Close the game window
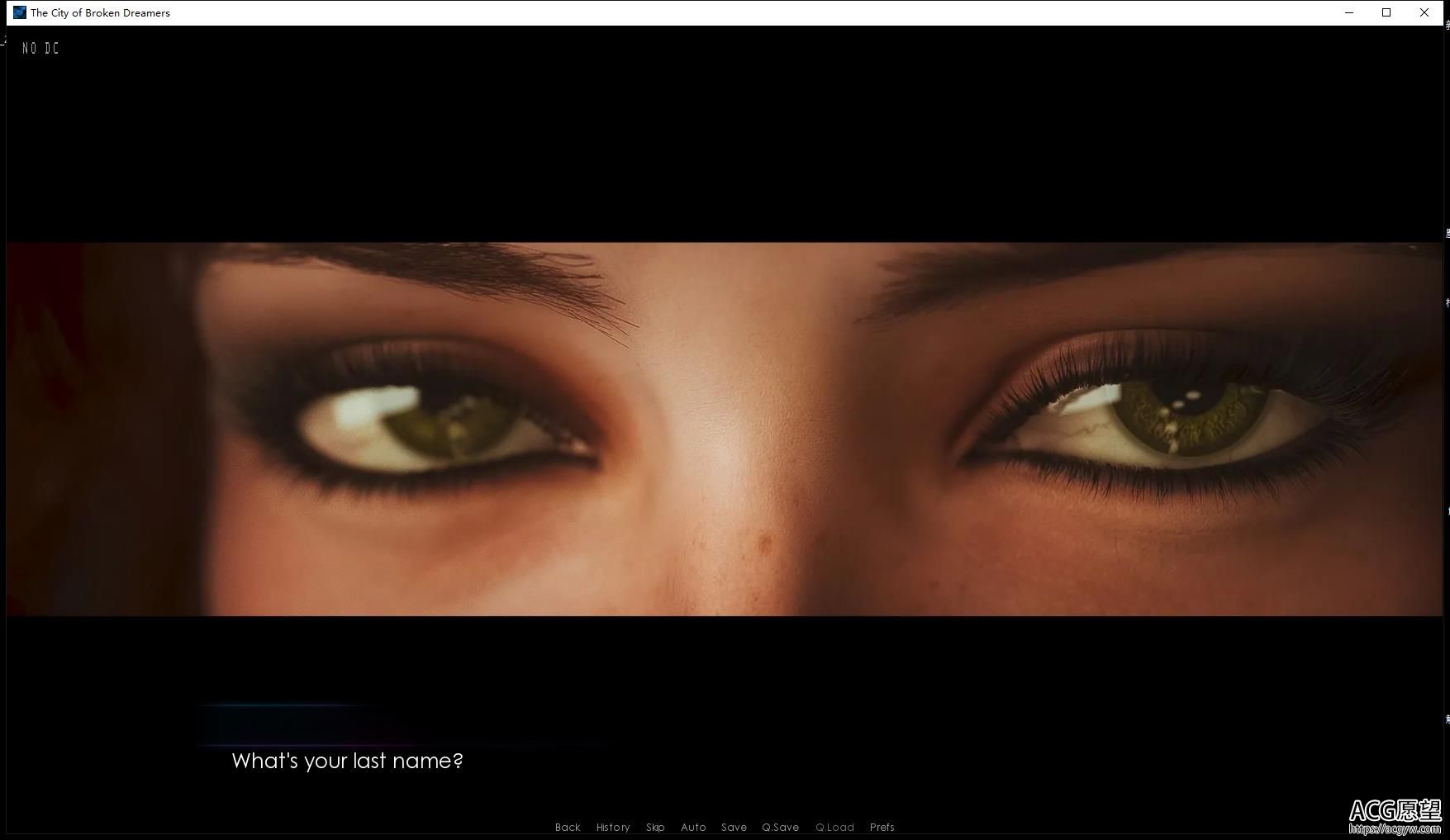 [1424, 12]
